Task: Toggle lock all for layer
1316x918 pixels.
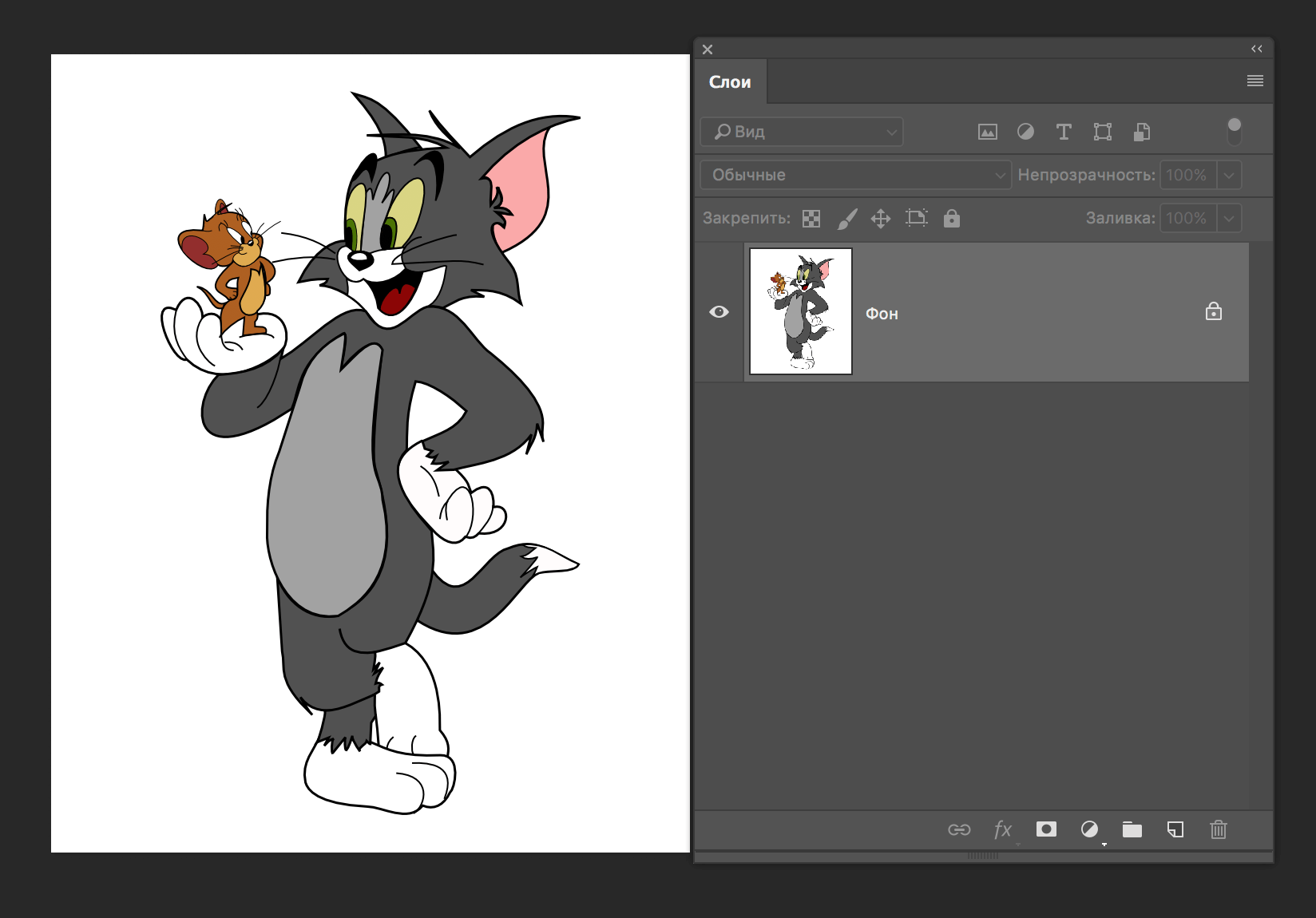Action: [x=951, y=219]
